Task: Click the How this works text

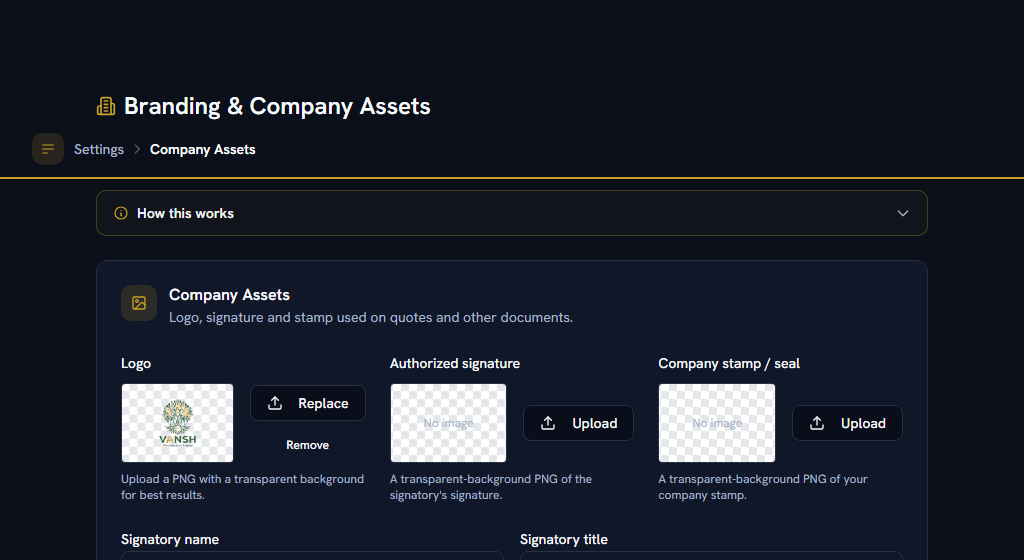Action: (185, 213)
